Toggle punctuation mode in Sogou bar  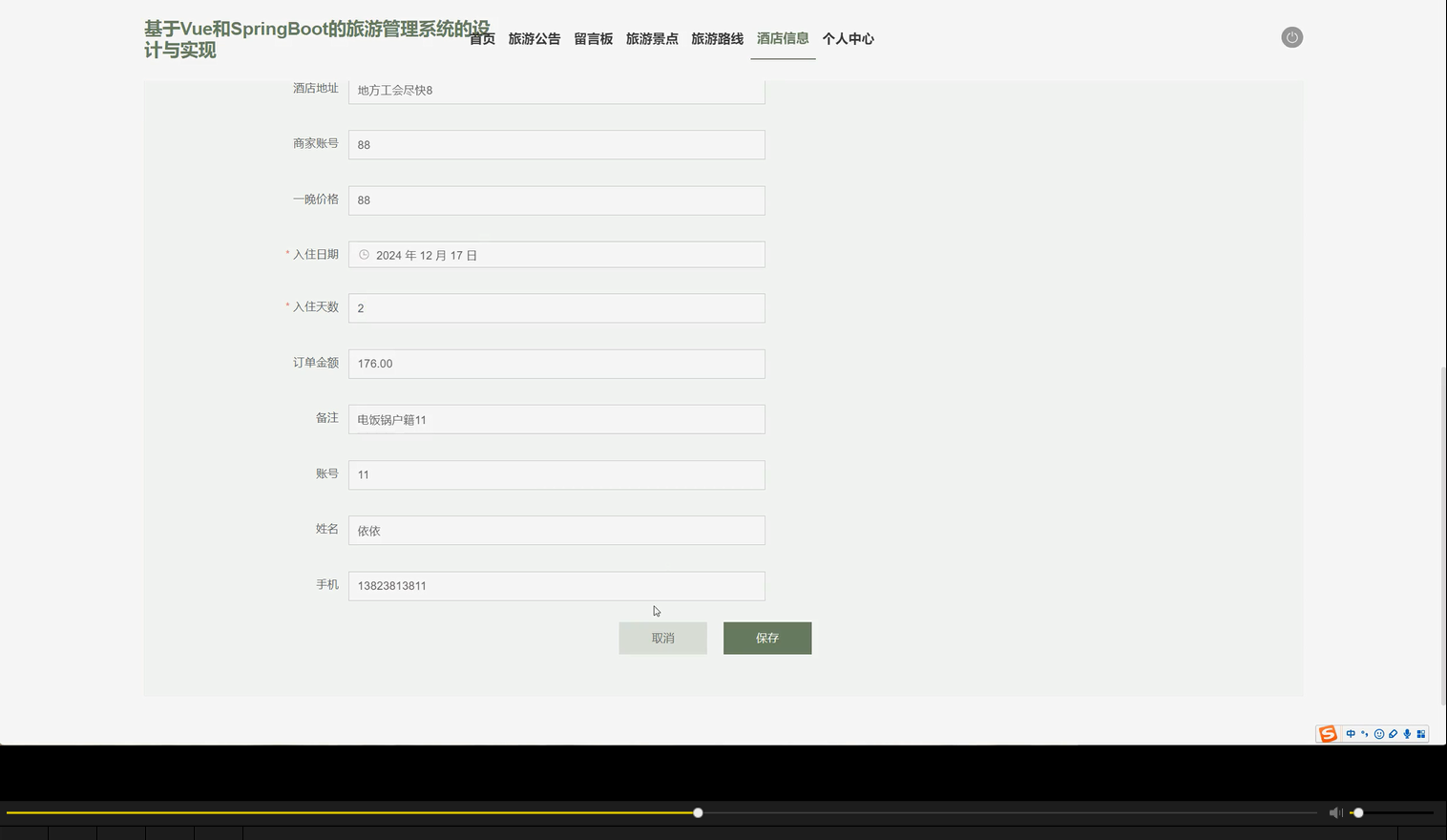click(1365, 734)
